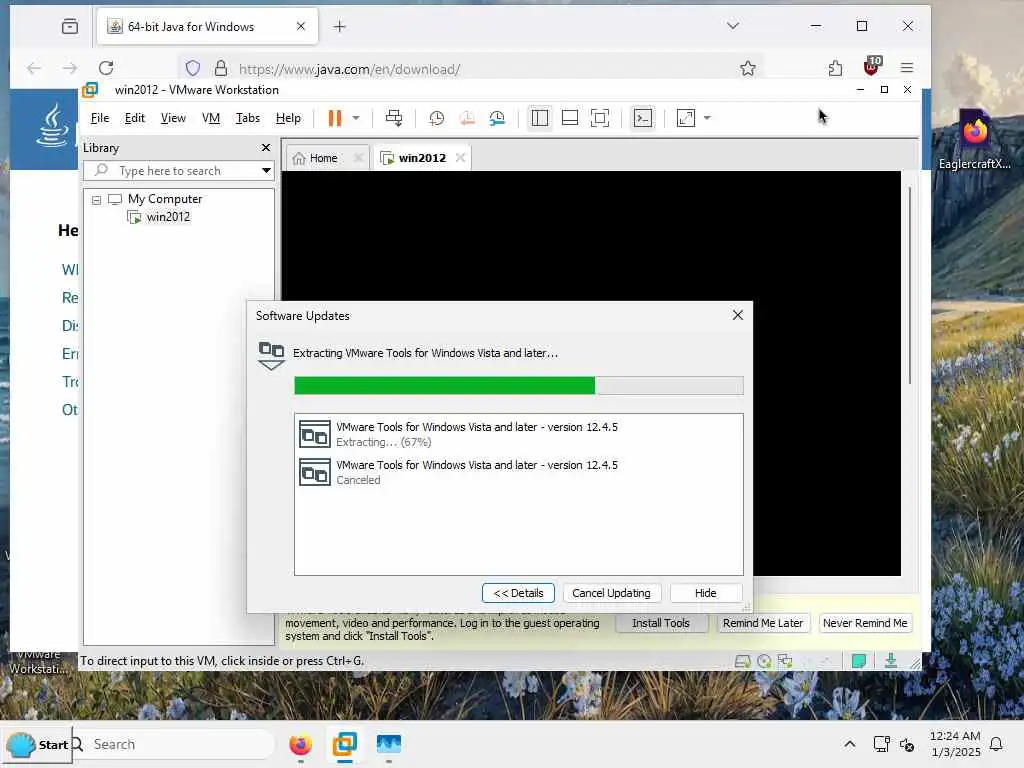Select the VMware Tools item showing Extracting (67%)
The image size is (1024, 768).
click(519, 434)
